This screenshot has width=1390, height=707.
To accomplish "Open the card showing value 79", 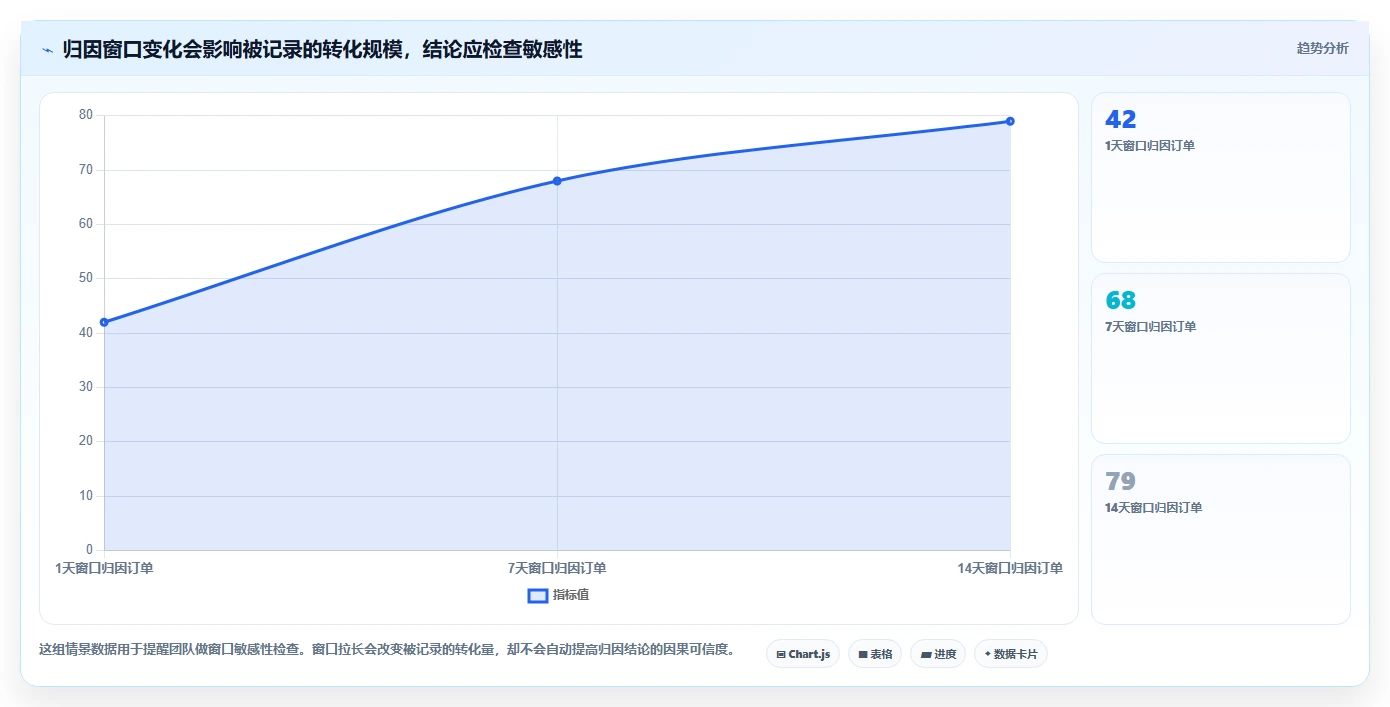I will (1221, 539).
